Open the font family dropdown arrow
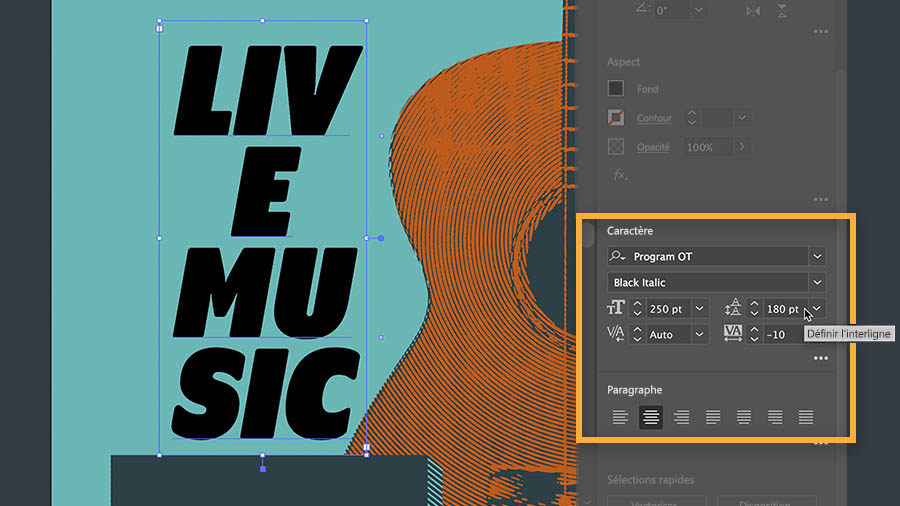The image size is (900, 506). [x=817, y=256]
